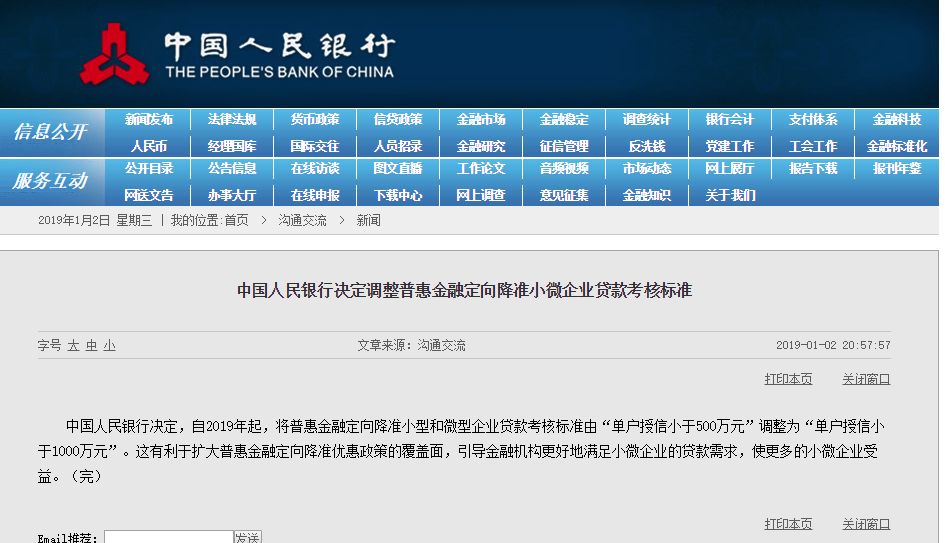Click the bottom 打印本页 link
Screen dimensions: 945x543
(x=788, y=524)
